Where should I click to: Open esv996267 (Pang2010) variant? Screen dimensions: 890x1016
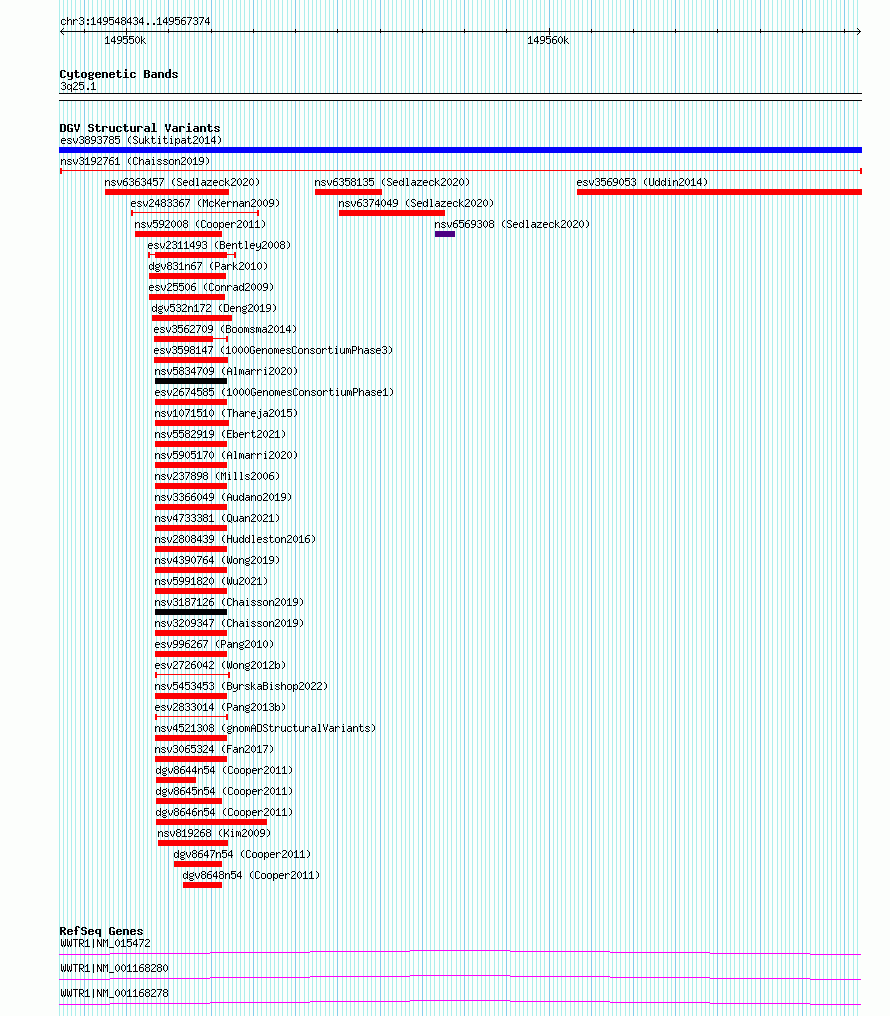click(x=214, y=644)
